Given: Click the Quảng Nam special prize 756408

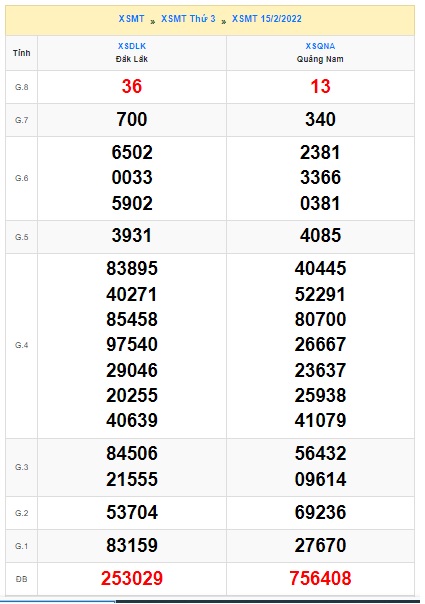Looking at the screenshot, I should point(320,579).
